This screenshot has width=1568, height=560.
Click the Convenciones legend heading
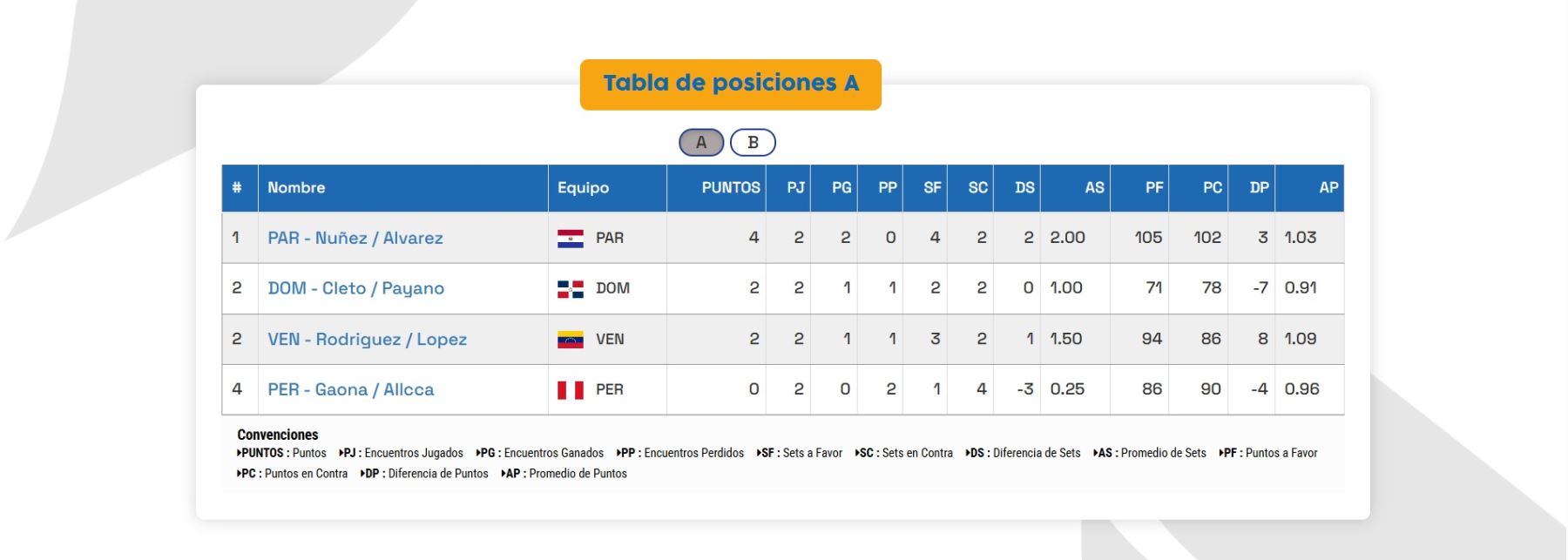click(277, 435)
